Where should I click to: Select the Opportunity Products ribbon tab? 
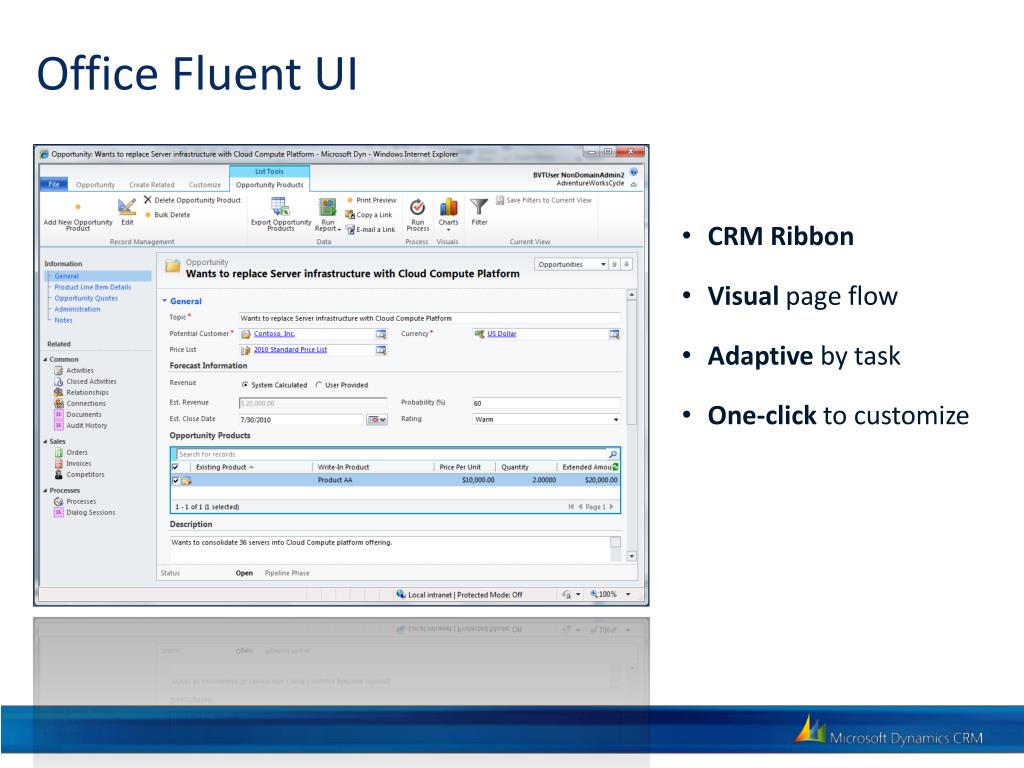[270, 185]
